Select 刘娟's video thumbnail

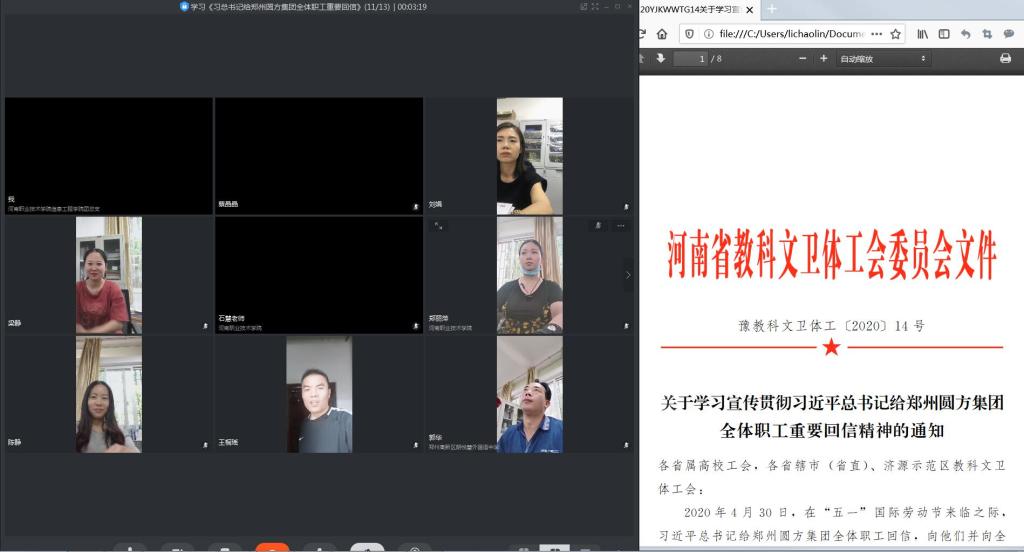(x=530, y=156)
